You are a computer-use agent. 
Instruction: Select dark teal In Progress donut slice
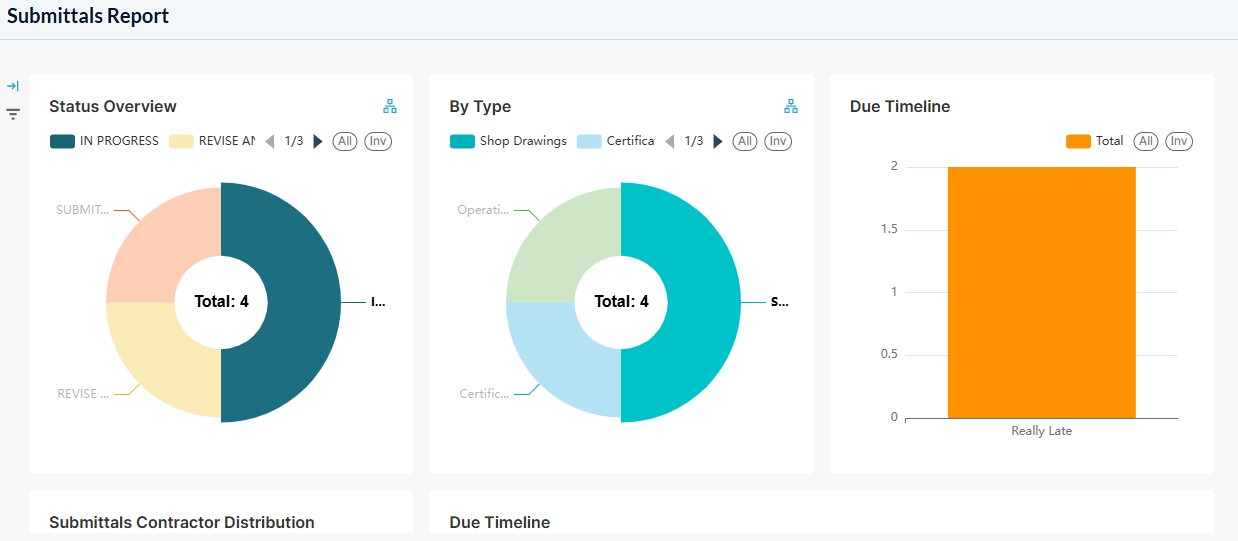(303, 302)
